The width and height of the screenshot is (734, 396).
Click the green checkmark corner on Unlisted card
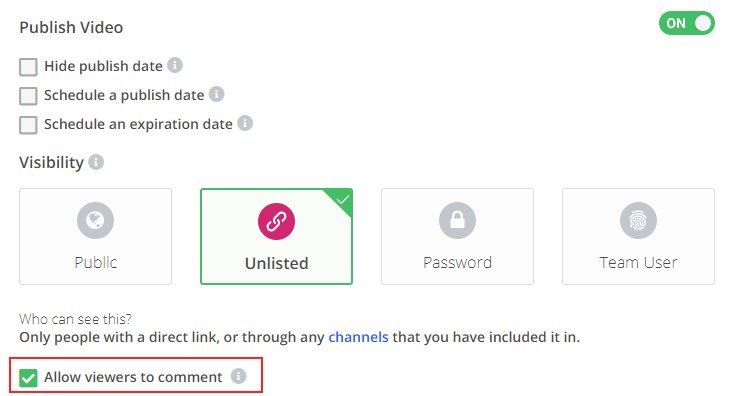coord(343,199)
